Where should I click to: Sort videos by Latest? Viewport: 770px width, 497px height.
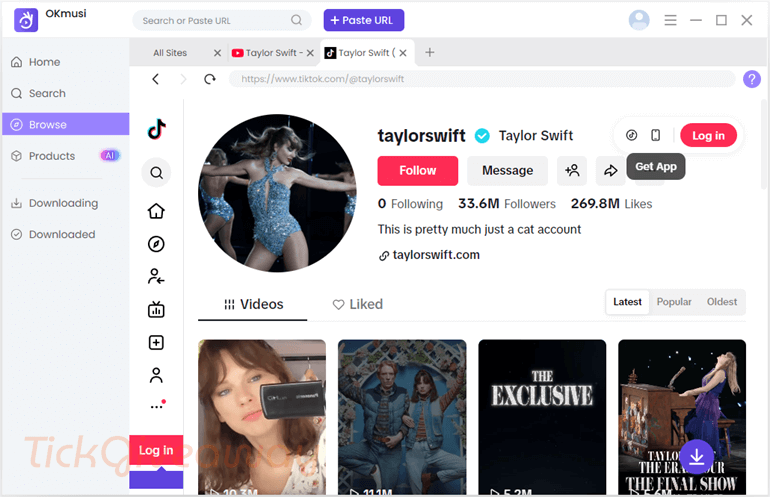(x=627, y=302)
